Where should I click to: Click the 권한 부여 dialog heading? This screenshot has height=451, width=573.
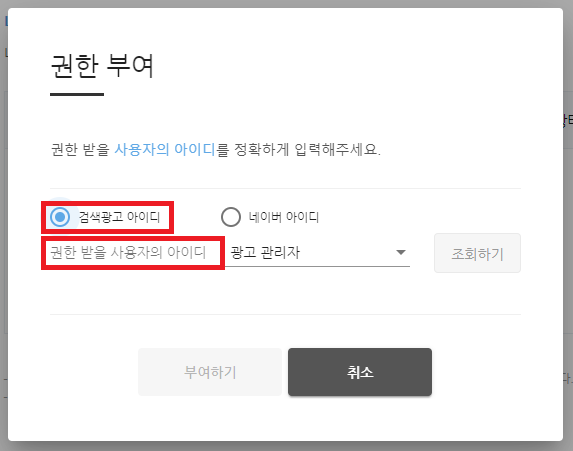(x=102, y=66)
